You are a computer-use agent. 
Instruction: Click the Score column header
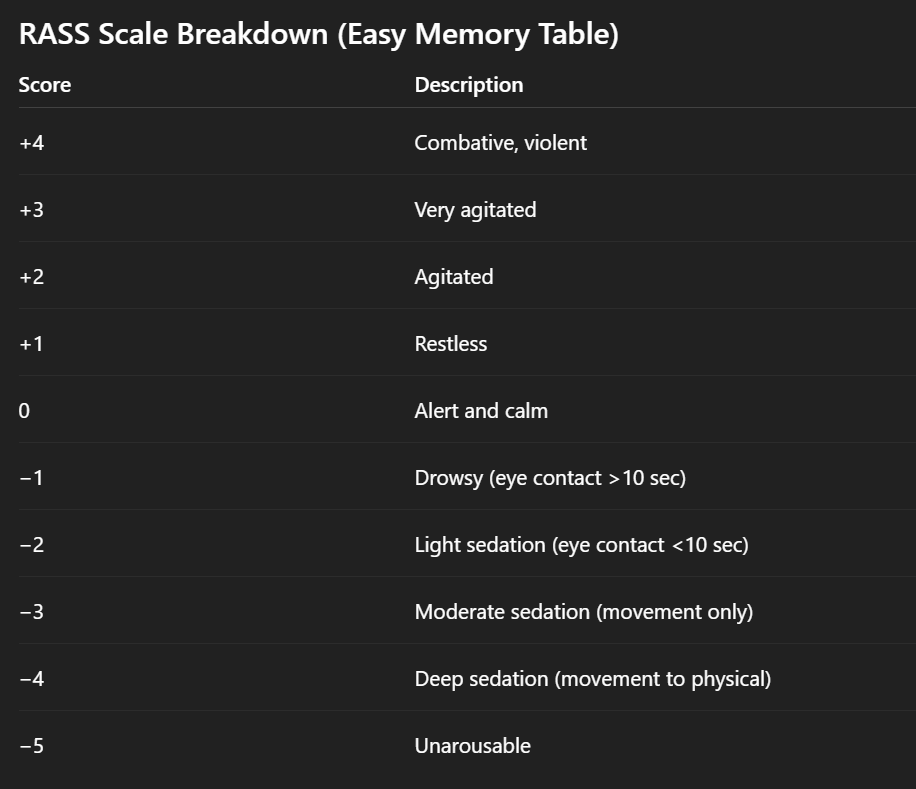[45, 85]
